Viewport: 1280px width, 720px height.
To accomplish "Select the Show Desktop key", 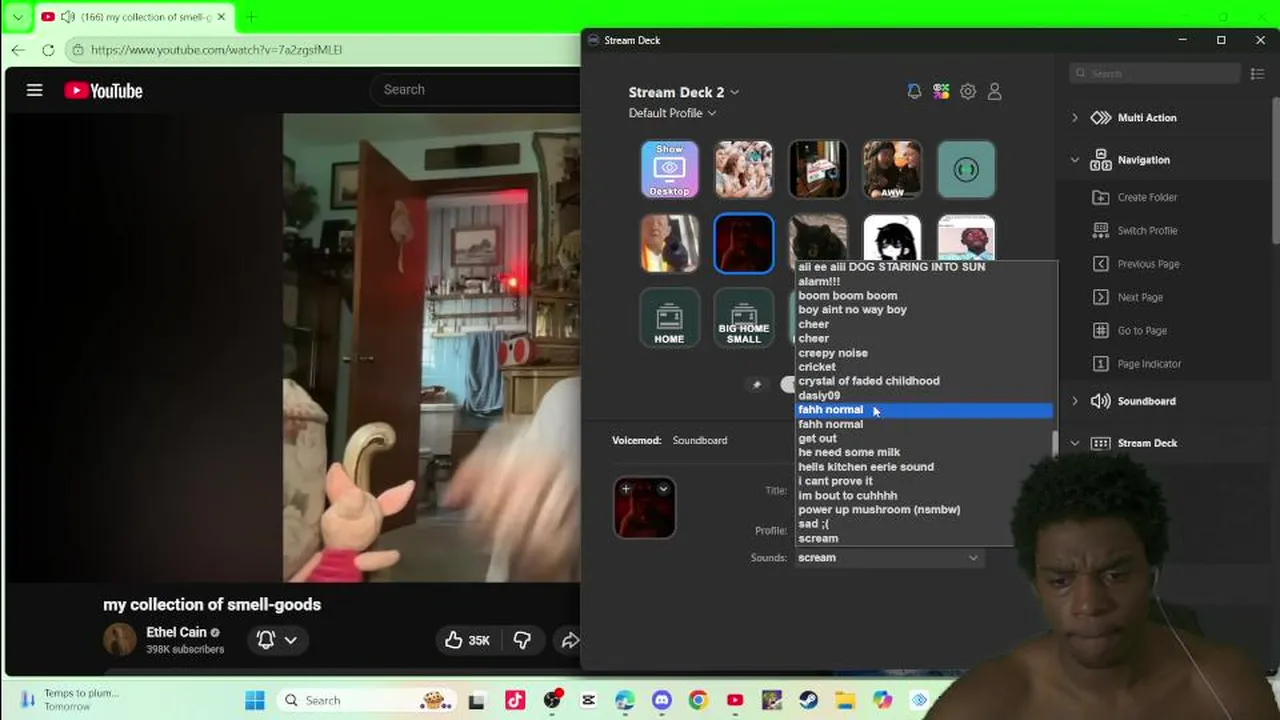I will (669, 169).
